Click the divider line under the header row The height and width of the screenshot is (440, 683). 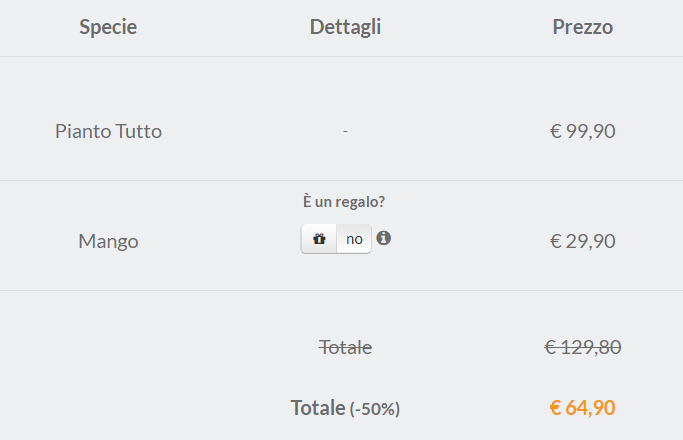point(341,57)
